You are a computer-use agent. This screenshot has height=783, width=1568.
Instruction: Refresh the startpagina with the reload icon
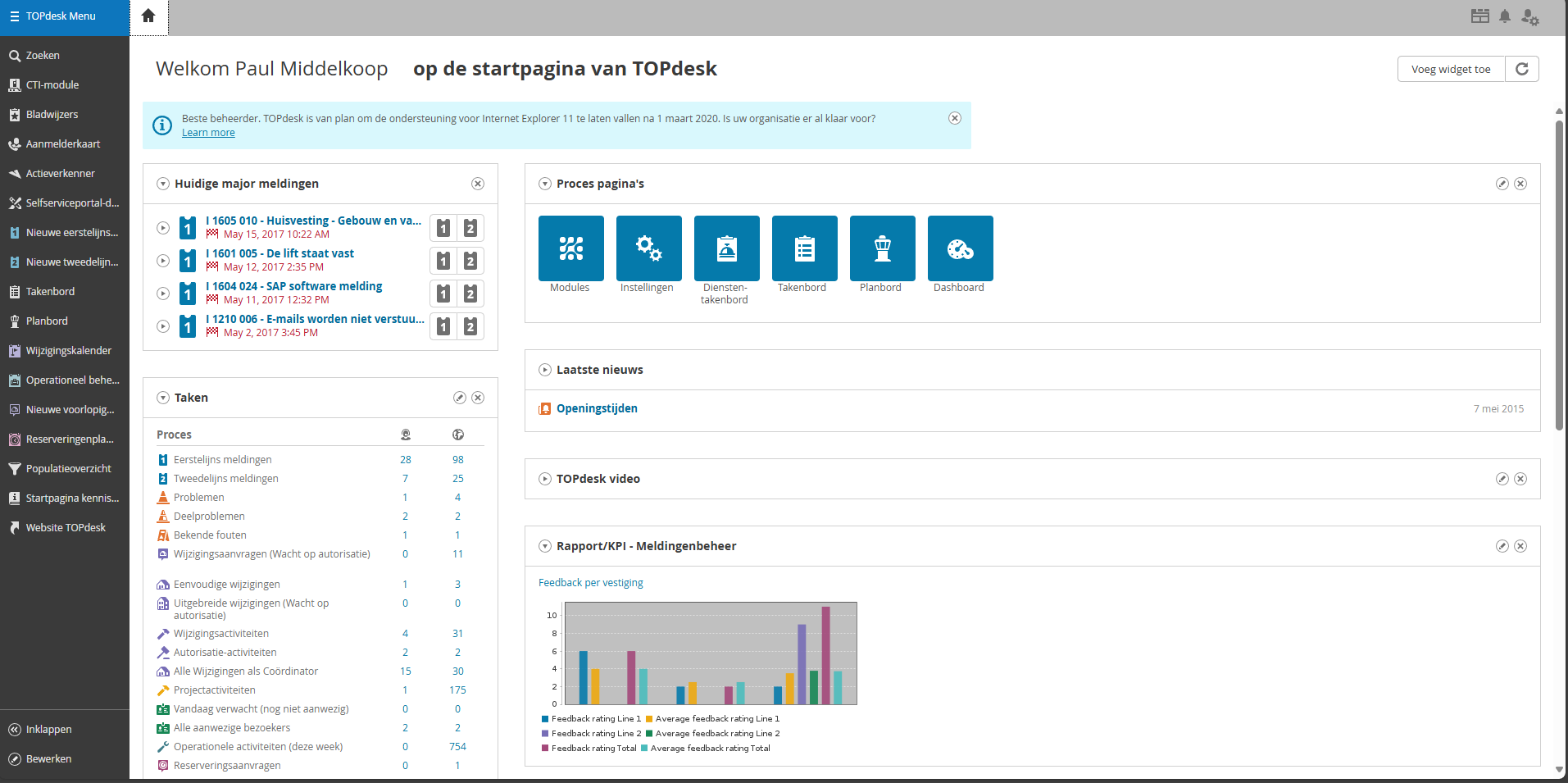[x=1522, y=69]
